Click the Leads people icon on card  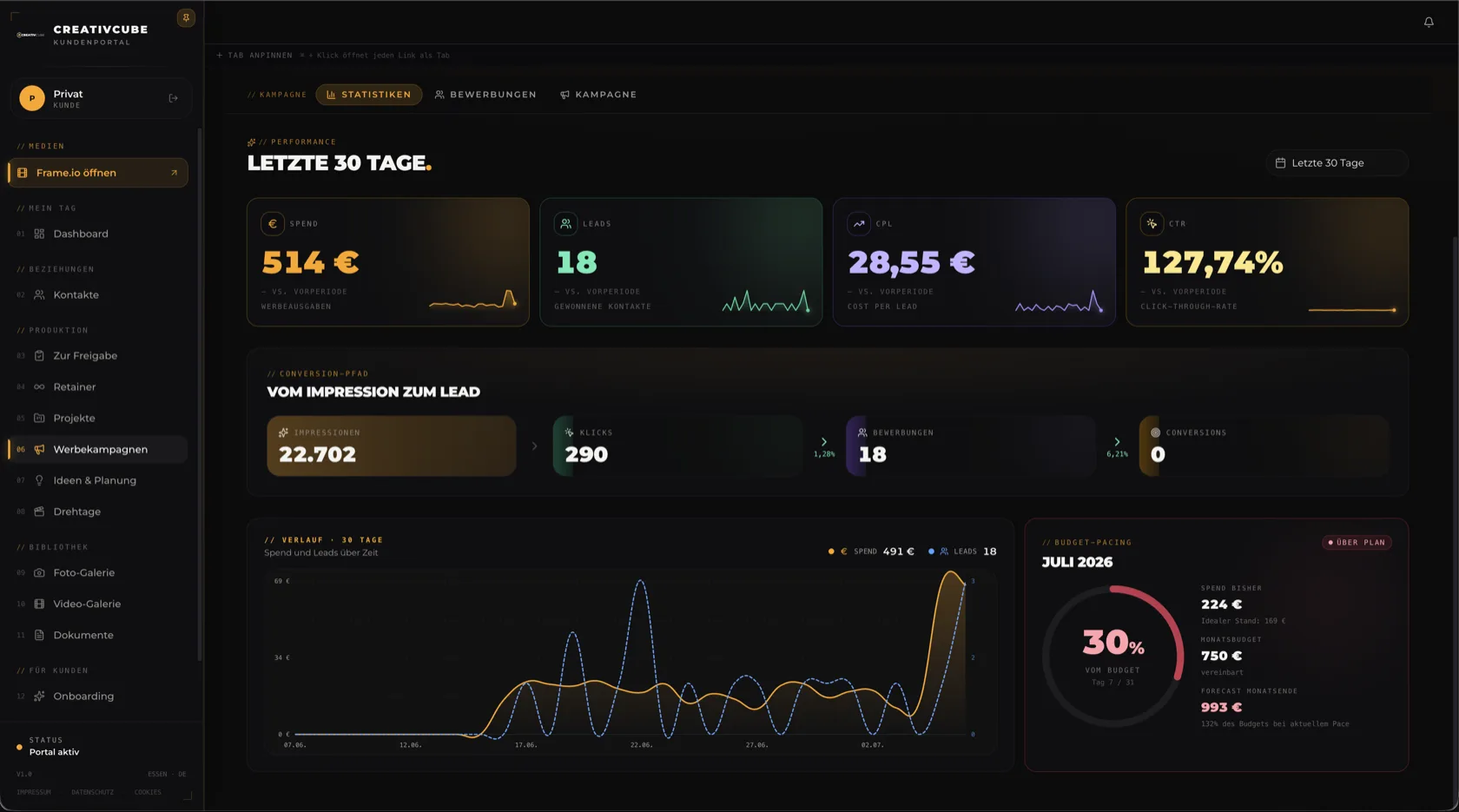[x=565, y=223]
